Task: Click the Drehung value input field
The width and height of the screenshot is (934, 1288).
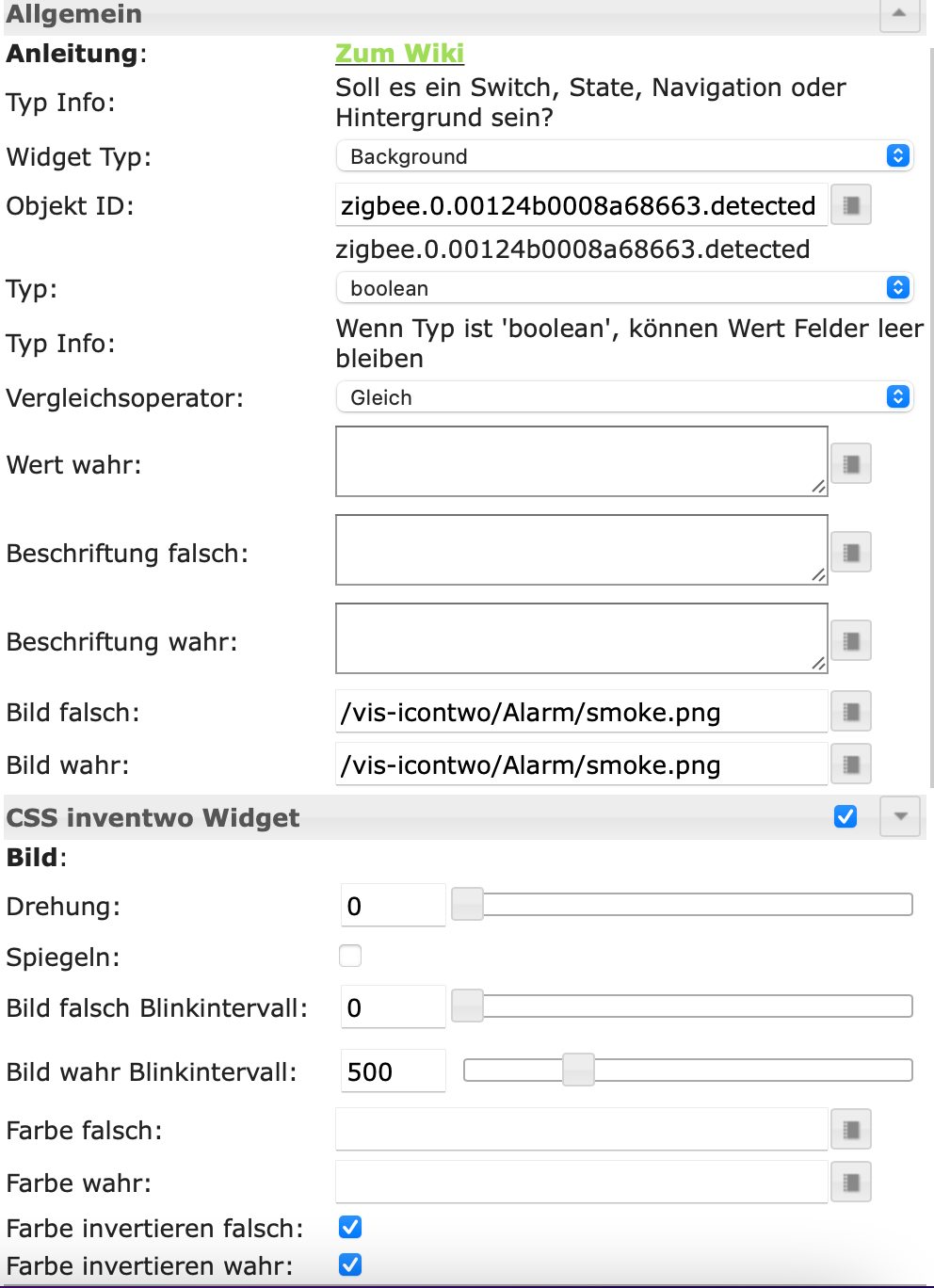Action: tap(393, 906)
